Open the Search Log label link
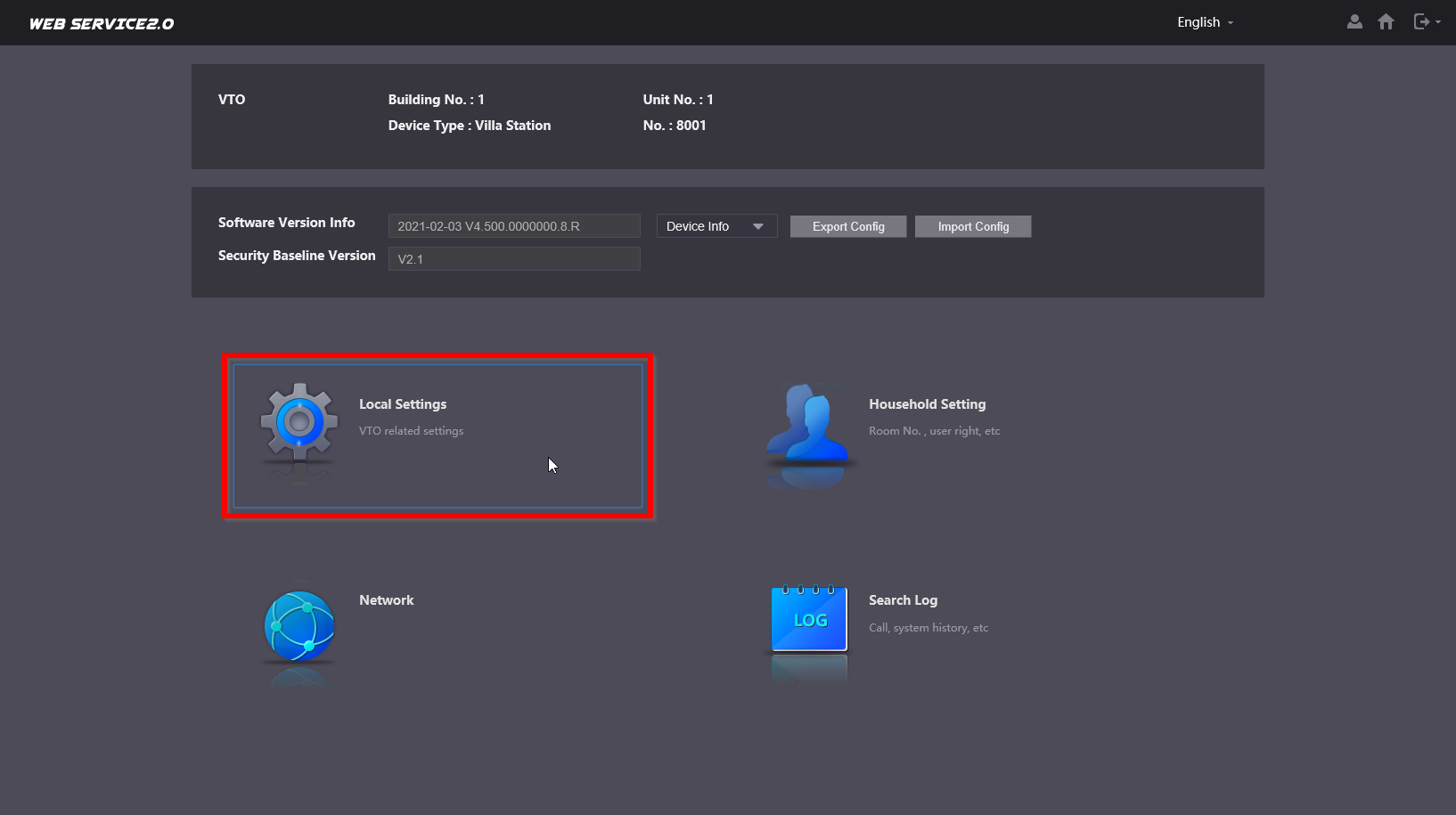This screenshot has width=1456, height=815. (x=903, y=600)
